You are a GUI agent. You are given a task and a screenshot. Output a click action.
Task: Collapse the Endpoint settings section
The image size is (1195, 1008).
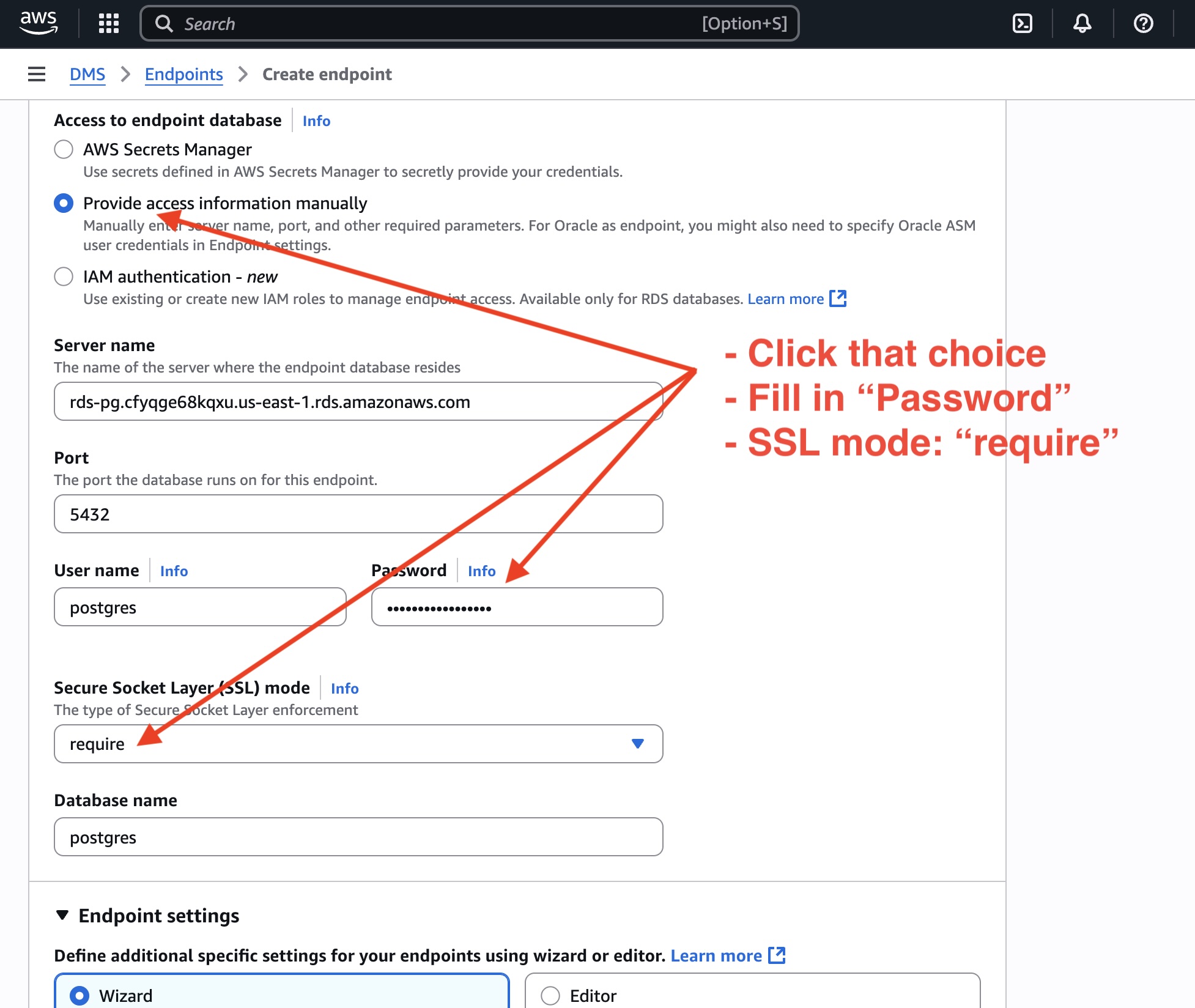(x=62, y=915)
